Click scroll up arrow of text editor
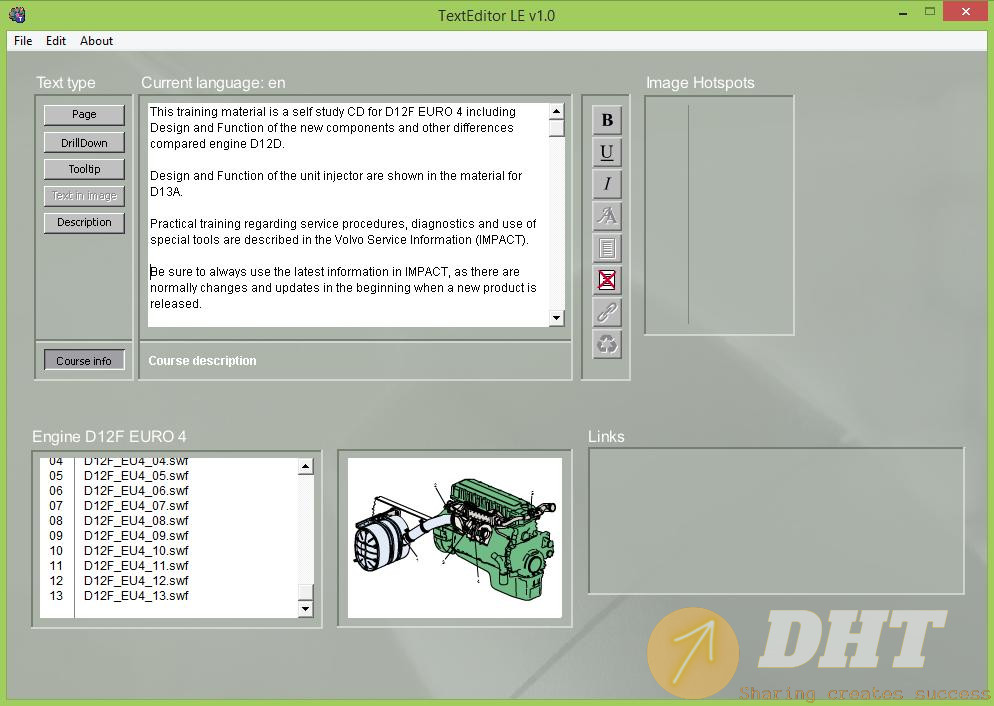Viewport: 994px width, 706px height. click(557, 112)
